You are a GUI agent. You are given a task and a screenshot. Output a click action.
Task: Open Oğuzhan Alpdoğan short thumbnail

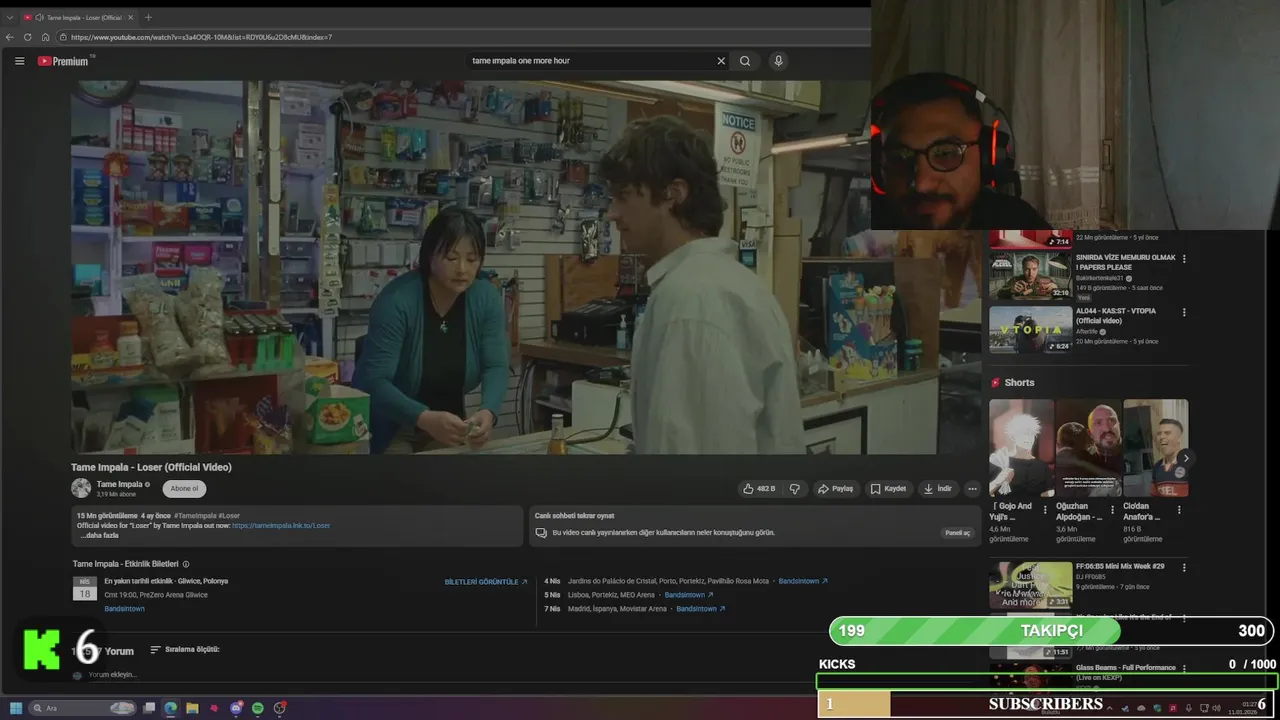click(x=1088, y=448)
